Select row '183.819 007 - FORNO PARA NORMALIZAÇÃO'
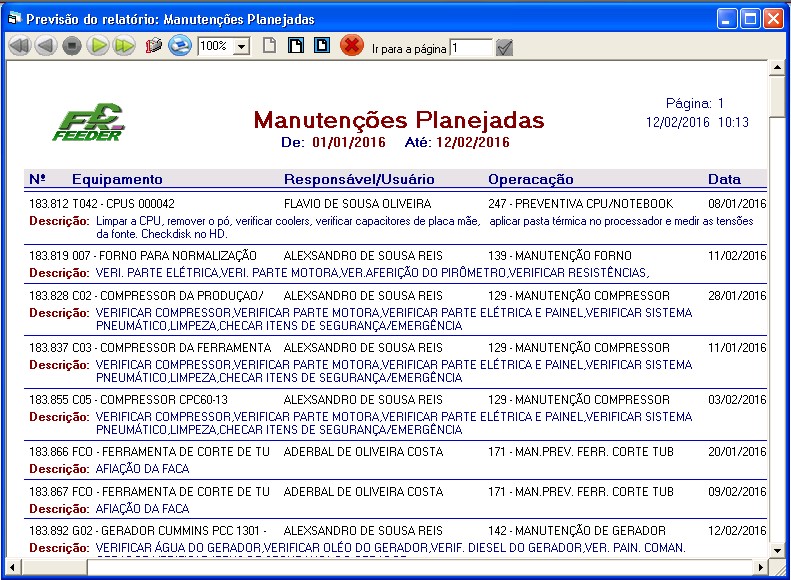791x580 pixels. (x=396, y=256)
